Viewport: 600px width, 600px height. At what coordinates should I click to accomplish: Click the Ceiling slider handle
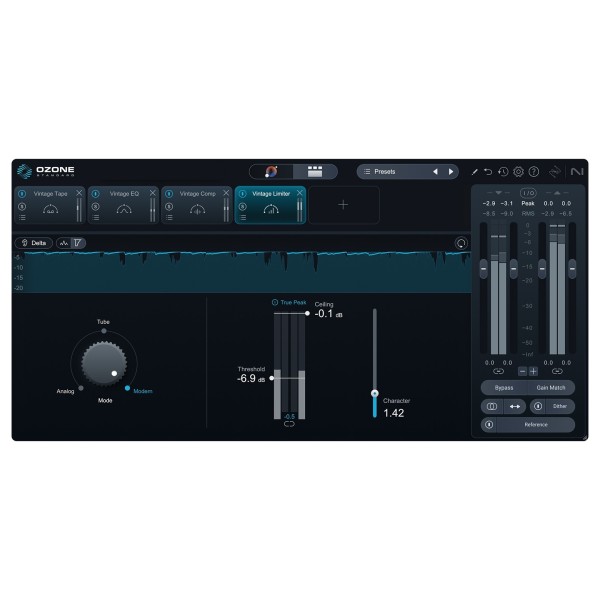307,313
